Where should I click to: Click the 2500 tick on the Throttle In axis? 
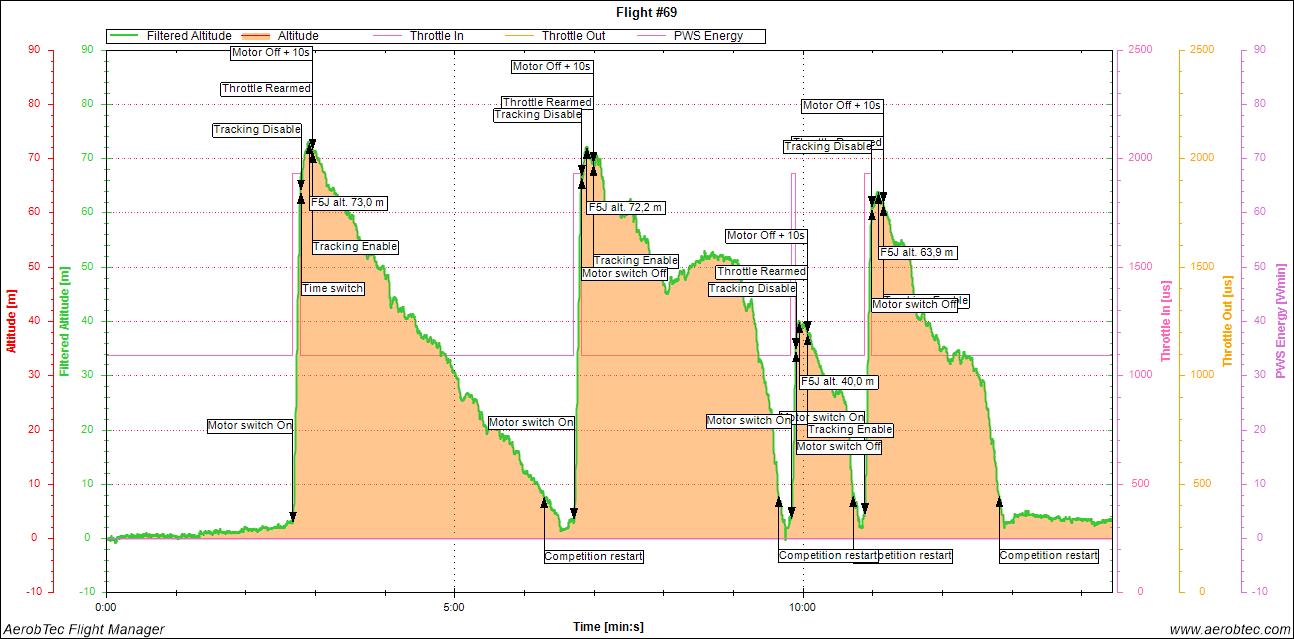(1142, 49)
